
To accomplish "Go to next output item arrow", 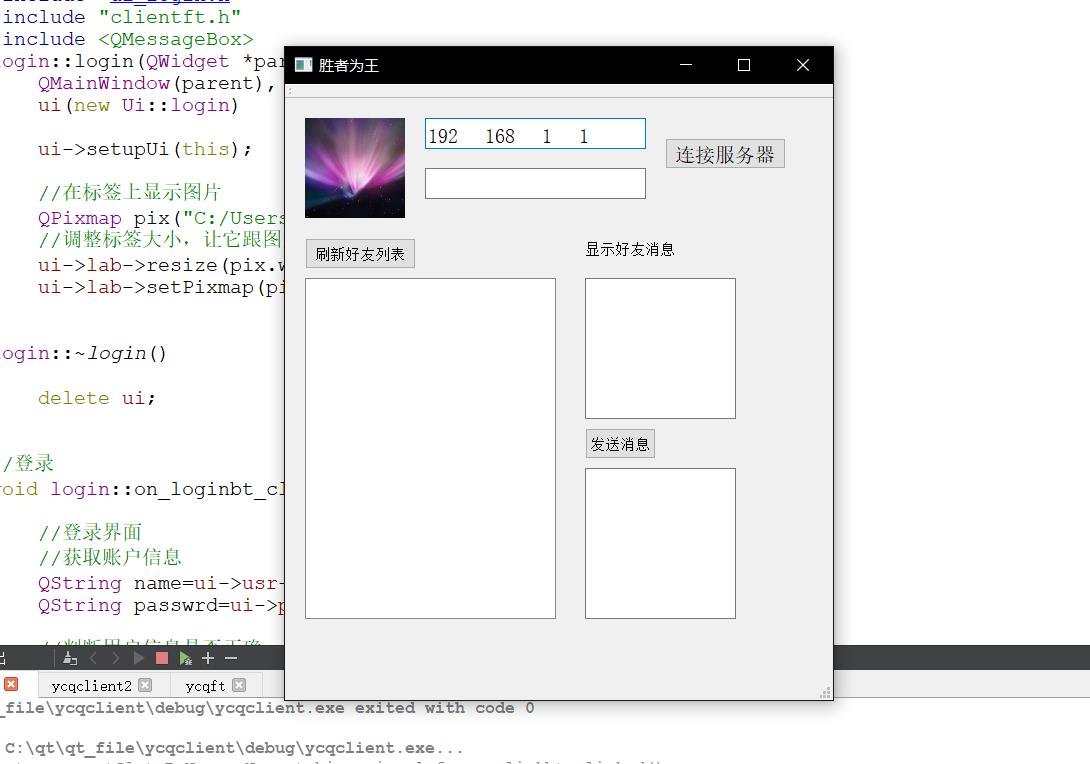I will coord(115,658).
